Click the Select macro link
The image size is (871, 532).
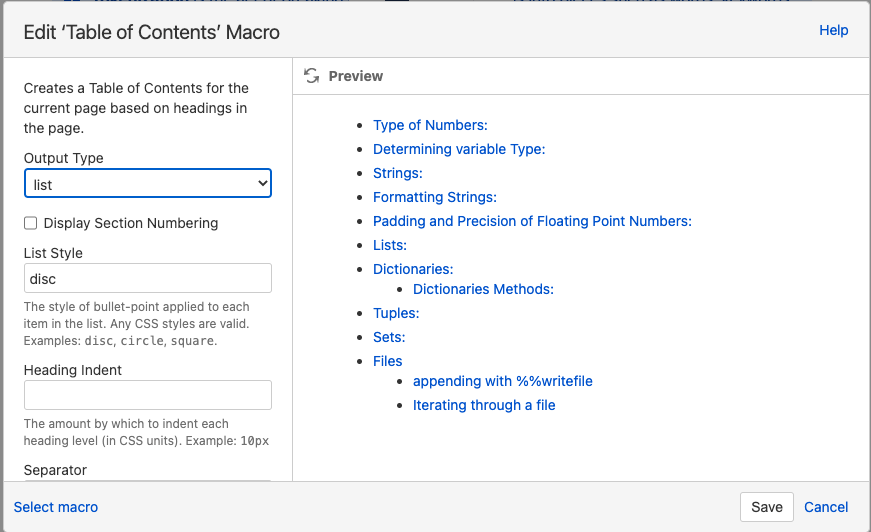(56, 507)
